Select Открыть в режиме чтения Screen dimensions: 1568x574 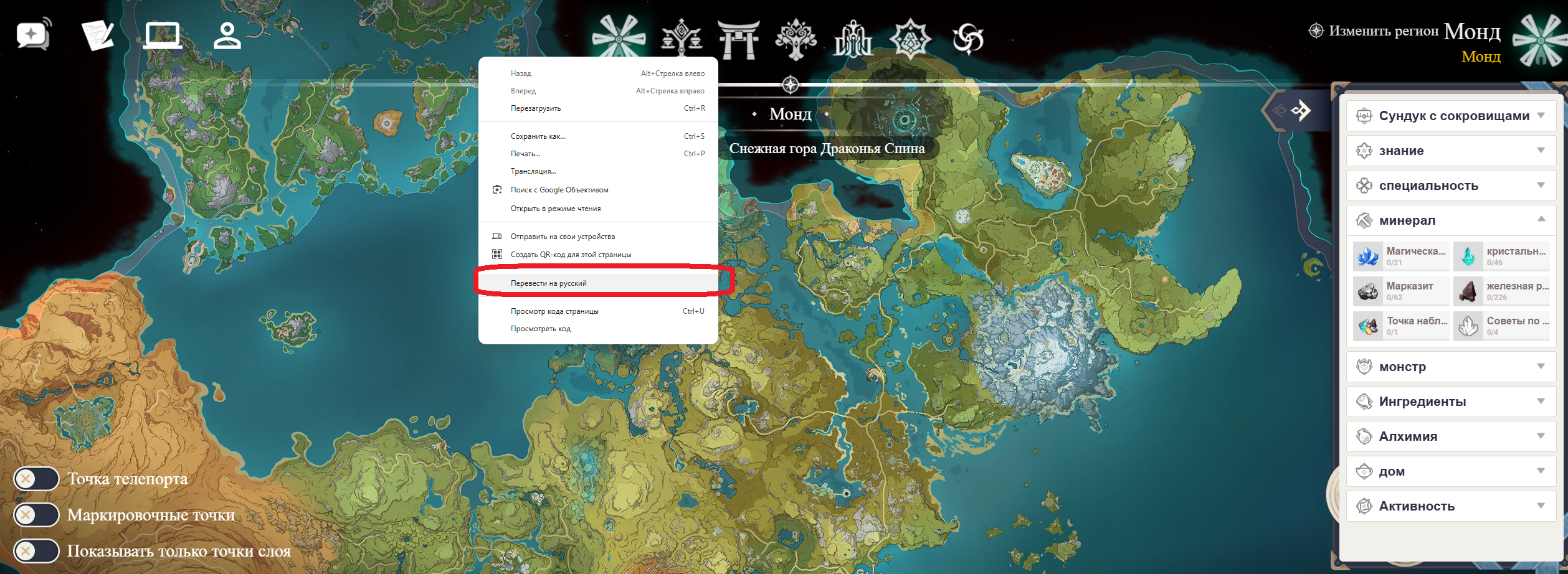pos(598,209)
